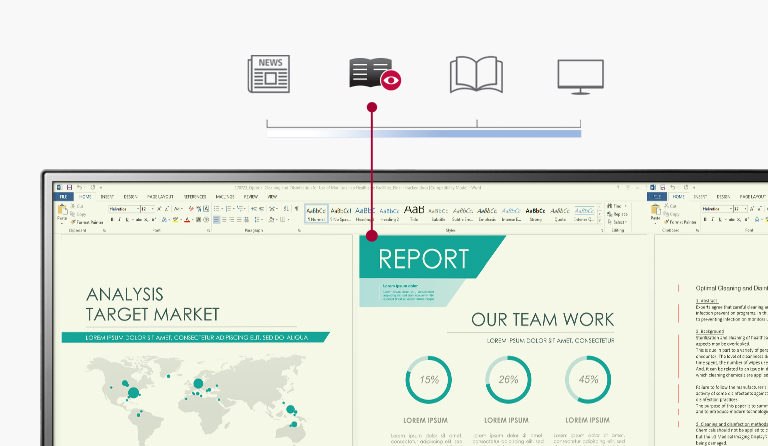This screenshot has height=446, width=768.
Task: Select the newspaper mode icon
Action: tap(268, 76)
